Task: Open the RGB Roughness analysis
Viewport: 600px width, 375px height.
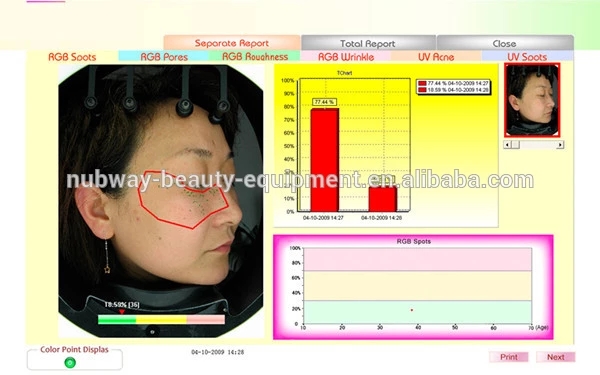Action: point(255,56)
